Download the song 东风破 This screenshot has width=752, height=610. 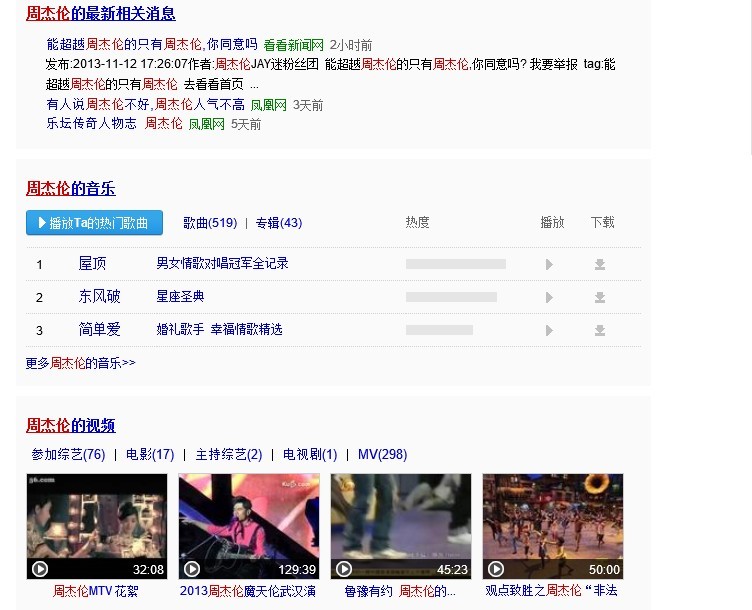tap(599, 297)
